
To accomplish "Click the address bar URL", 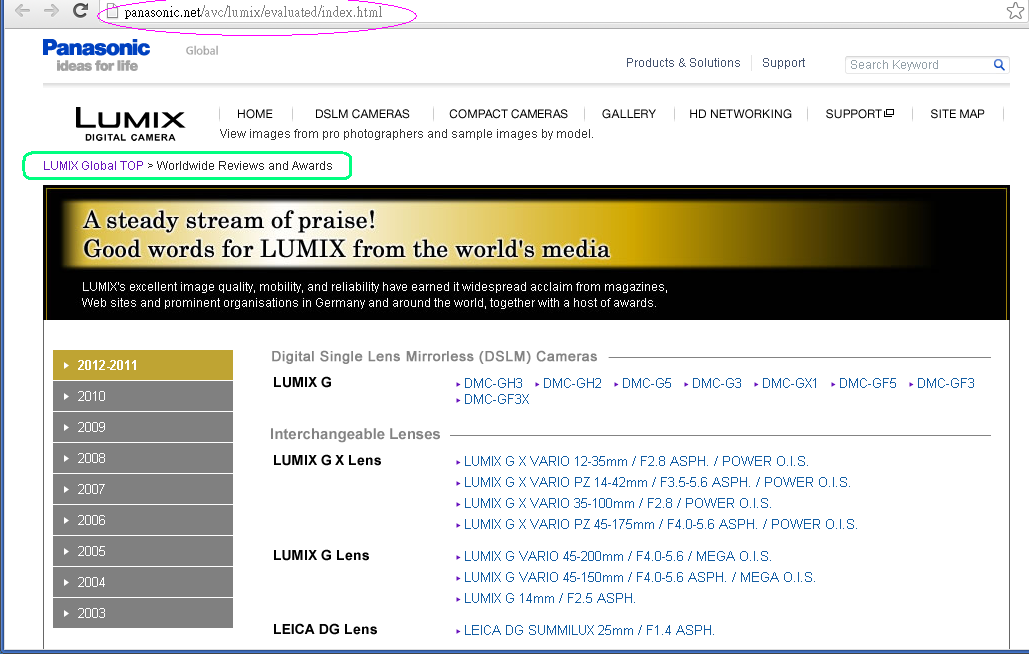I will 253,12.
